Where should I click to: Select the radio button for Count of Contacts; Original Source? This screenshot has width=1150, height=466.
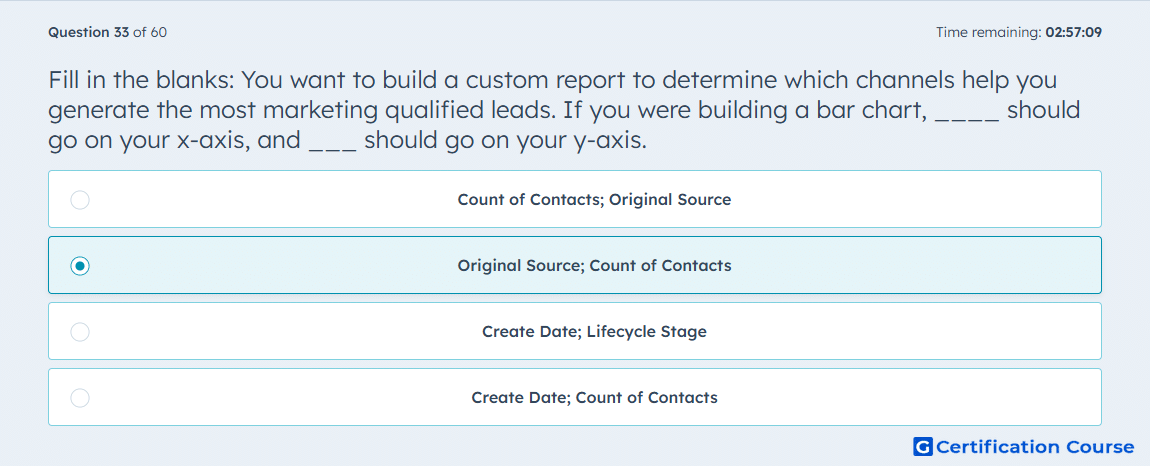(80, 200)
